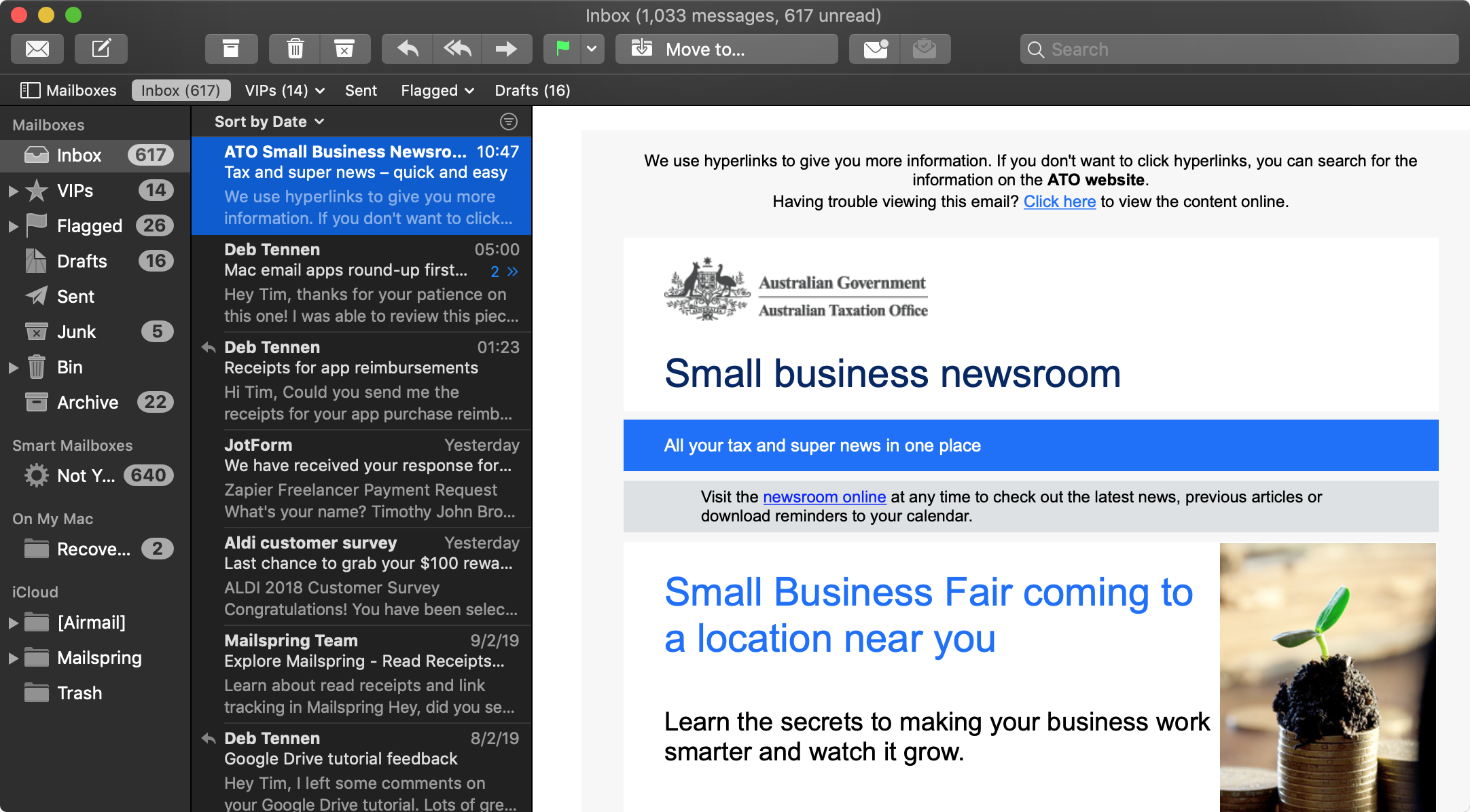
Task: Click into the Search field
Action: [x=1240, y=49]
